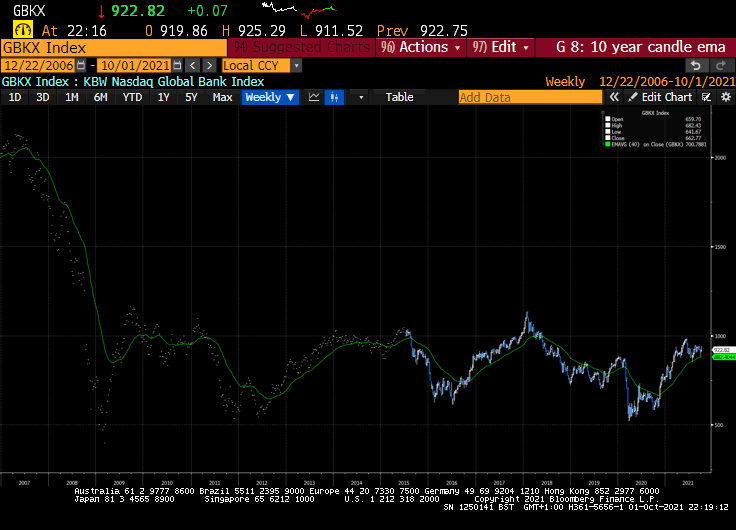Click the green EMA value label on the axis

click(723, 357)
